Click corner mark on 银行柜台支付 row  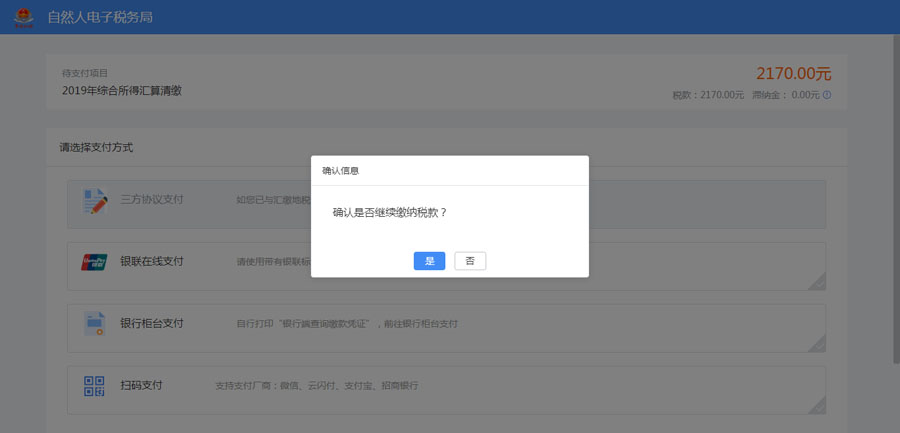coord(817,344)
